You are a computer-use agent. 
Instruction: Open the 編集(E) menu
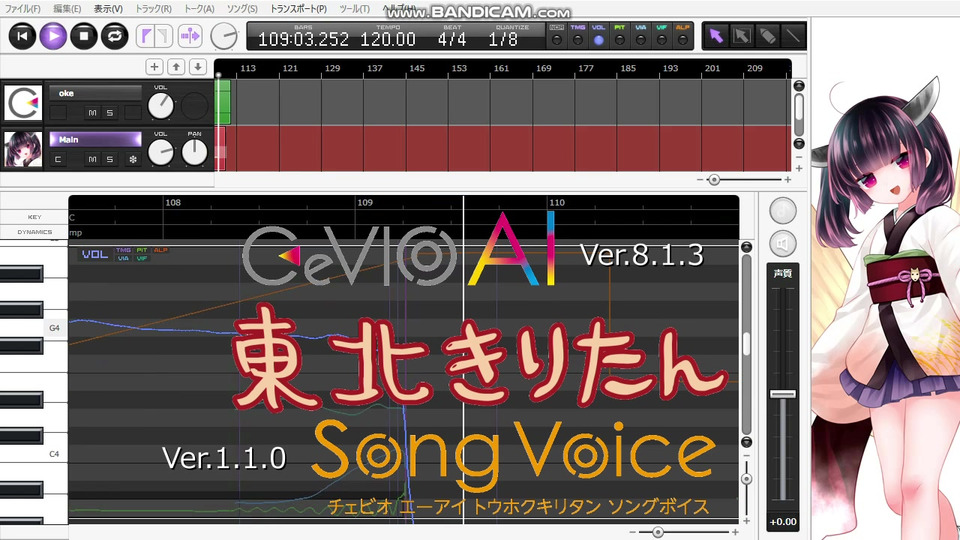click(66, 9)
